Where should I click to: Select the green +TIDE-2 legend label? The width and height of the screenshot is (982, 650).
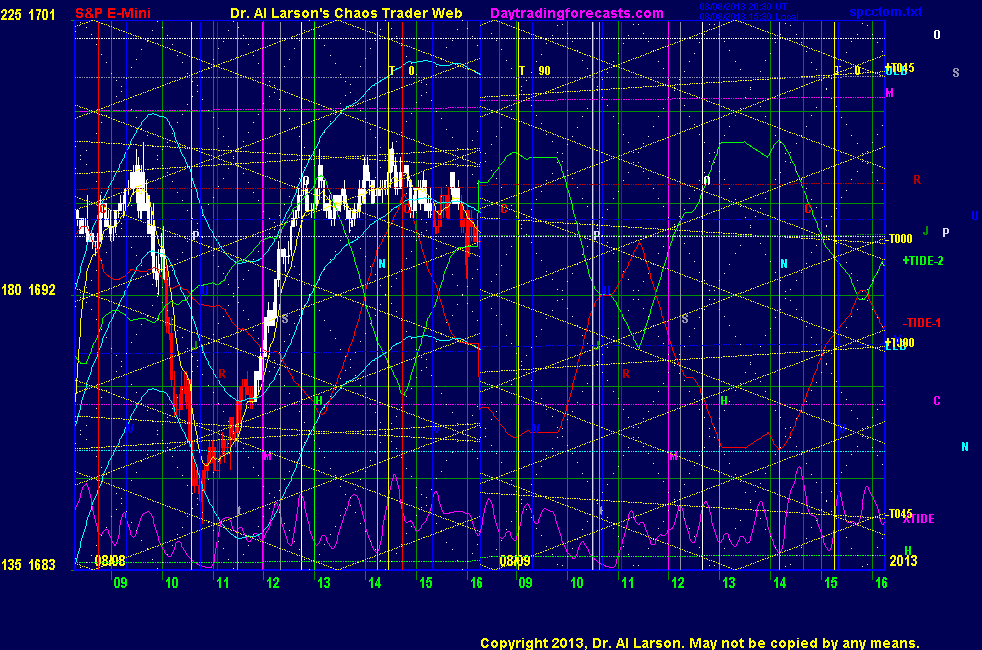tap(923, 261)
